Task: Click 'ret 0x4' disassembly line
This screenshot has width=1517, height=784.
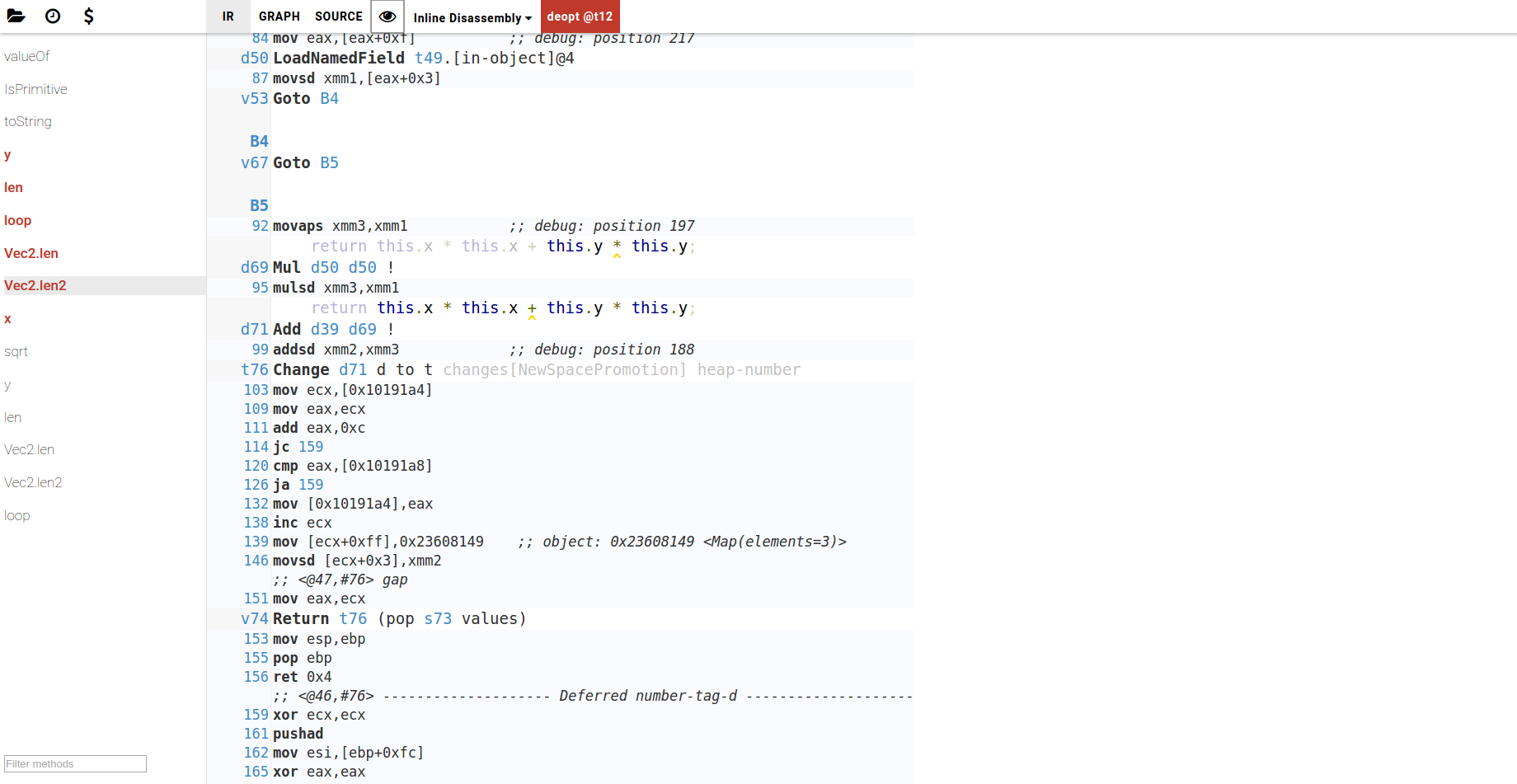Action: 303,677
